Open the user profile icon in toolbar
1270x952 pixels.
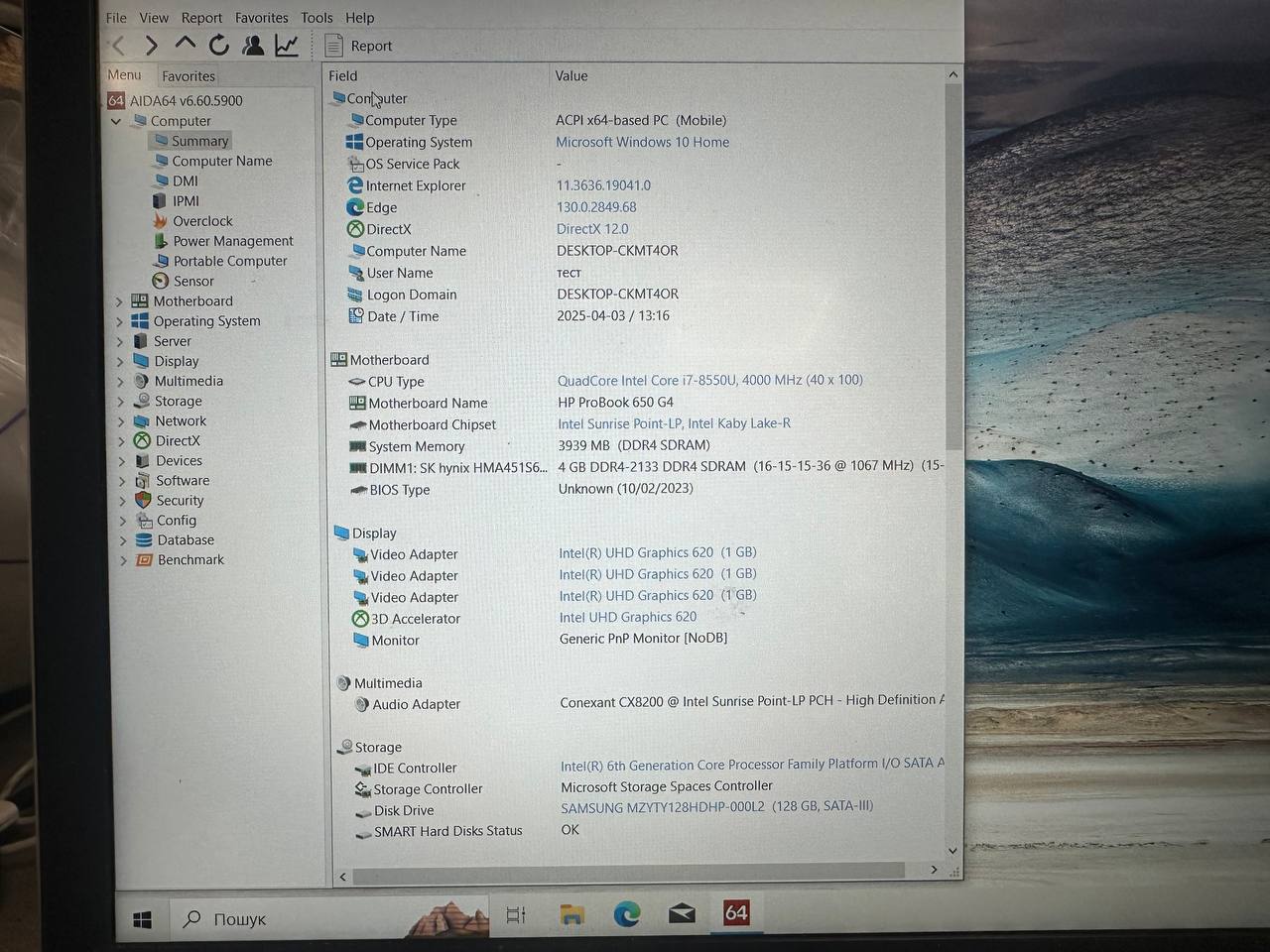253,46
